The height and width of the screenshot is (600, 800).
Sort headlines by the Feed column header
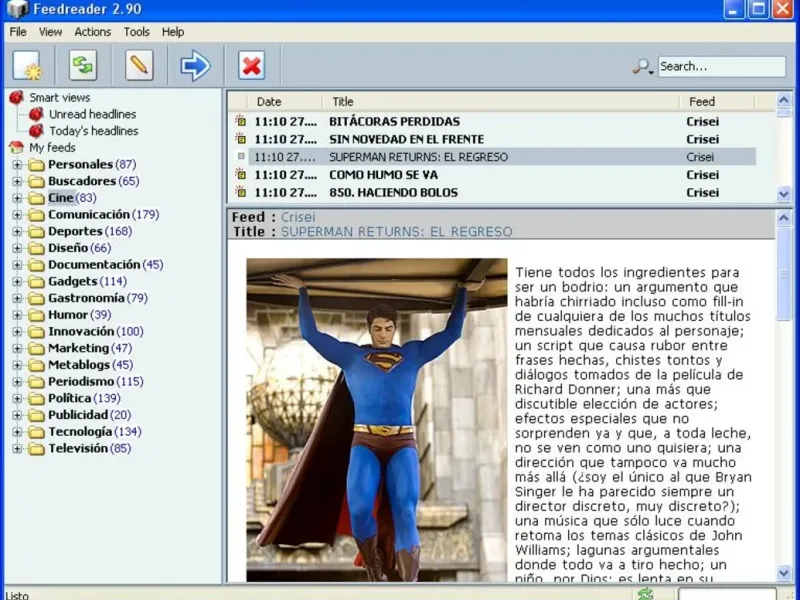(717, 102)
